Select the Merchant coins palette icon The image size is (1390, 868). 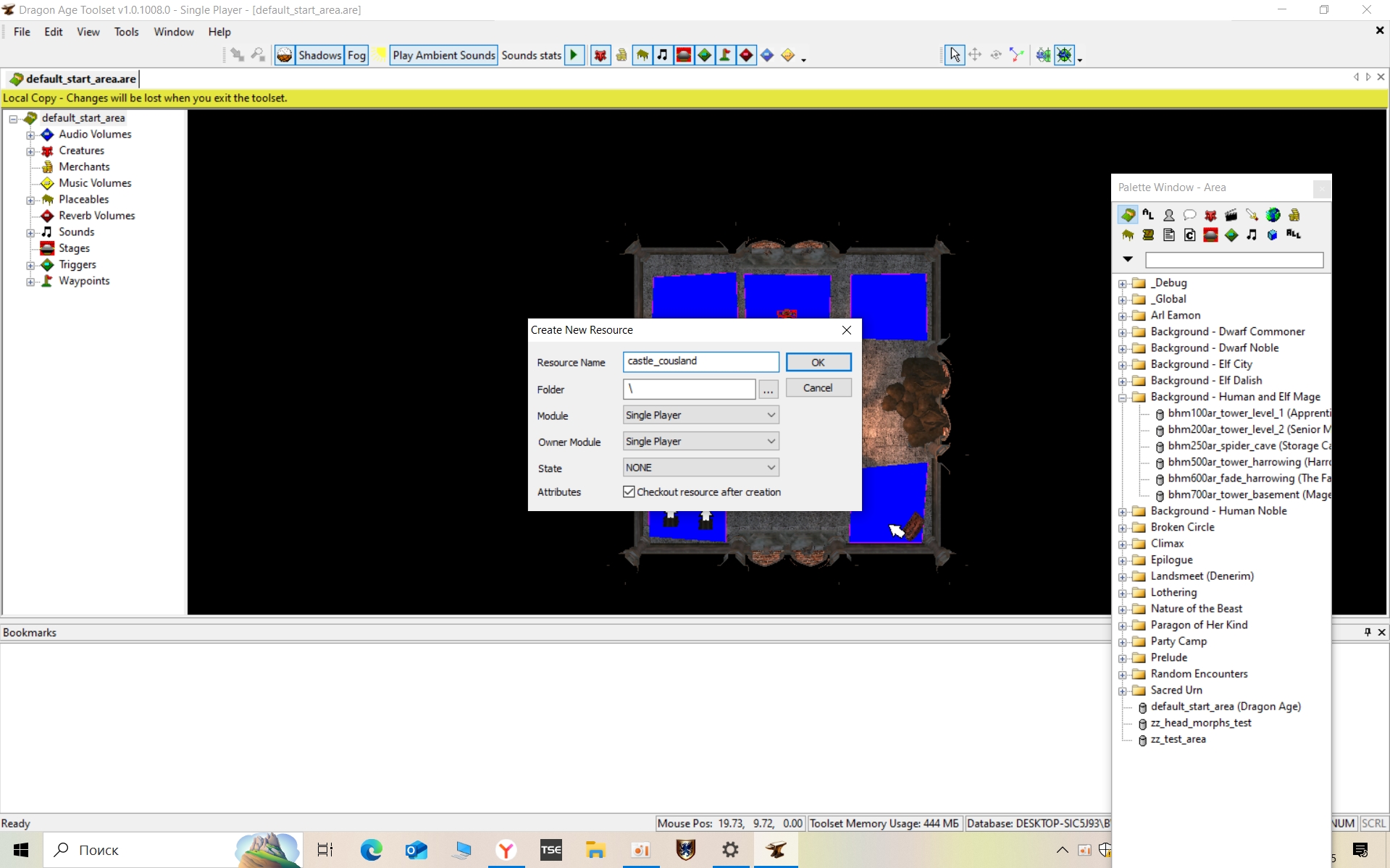tap(1294, 215)
